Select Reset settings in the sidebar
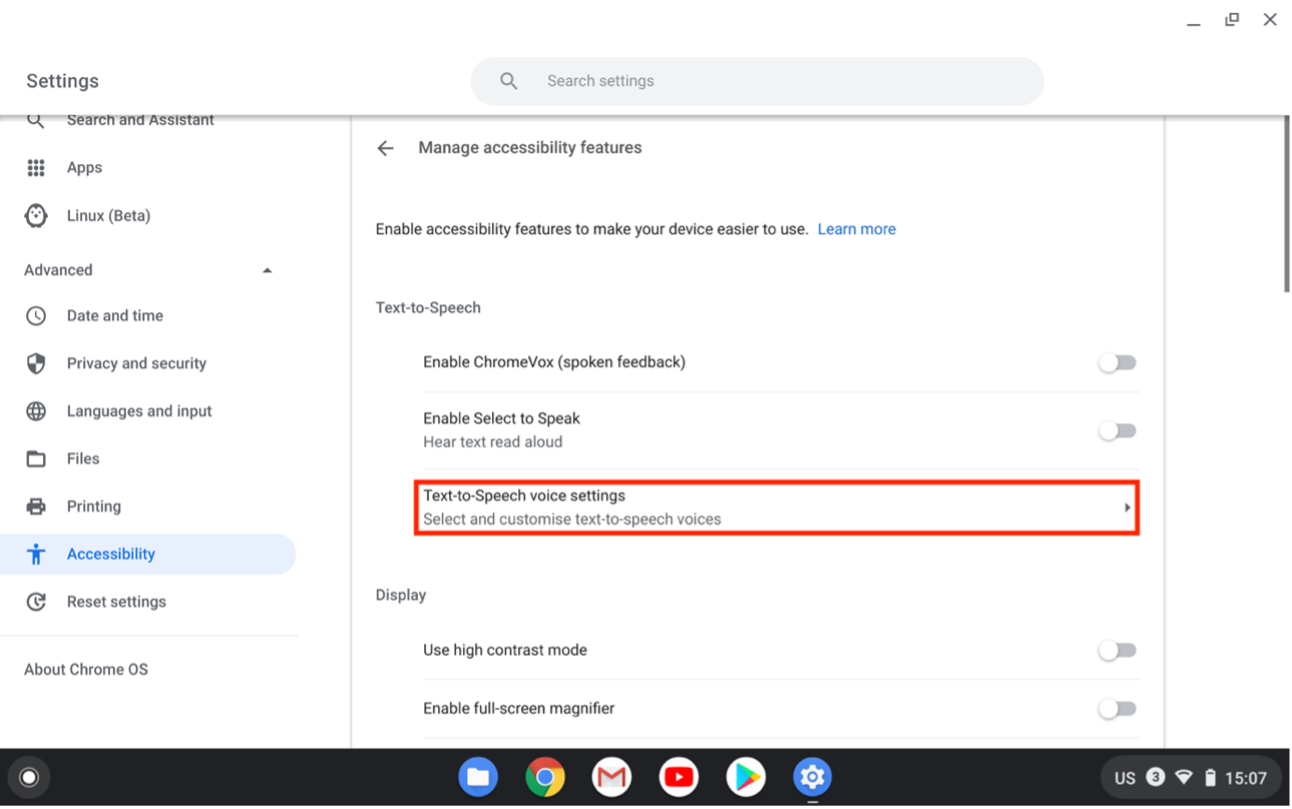Image resolution: width=1292 pixels, height=809 pixels. 116,601
